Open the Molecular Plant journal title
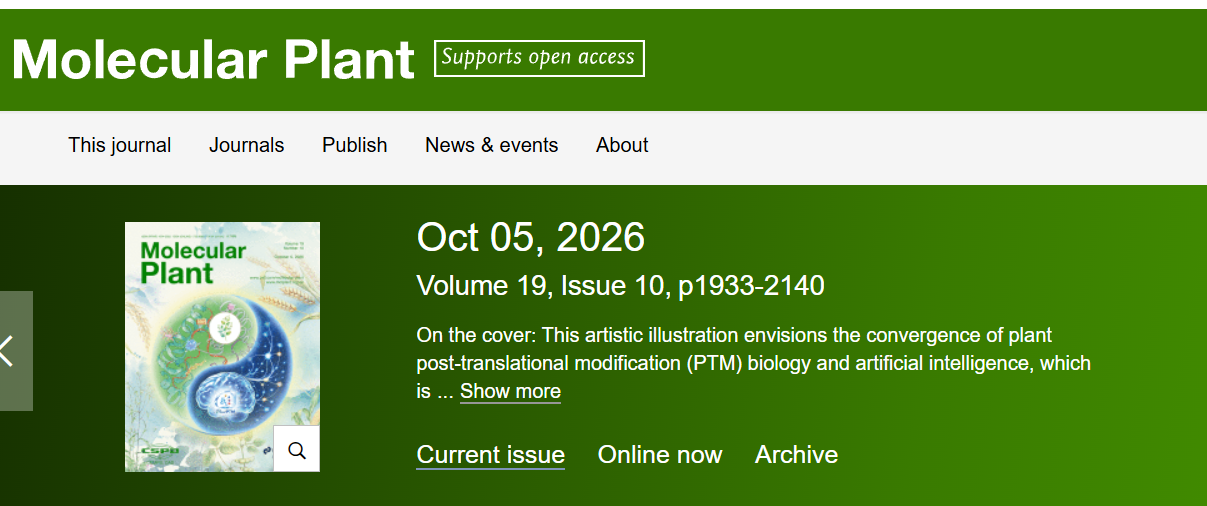Image resolution: width=1207 pixels, height=506 pixels. click(x=213, y=59)
